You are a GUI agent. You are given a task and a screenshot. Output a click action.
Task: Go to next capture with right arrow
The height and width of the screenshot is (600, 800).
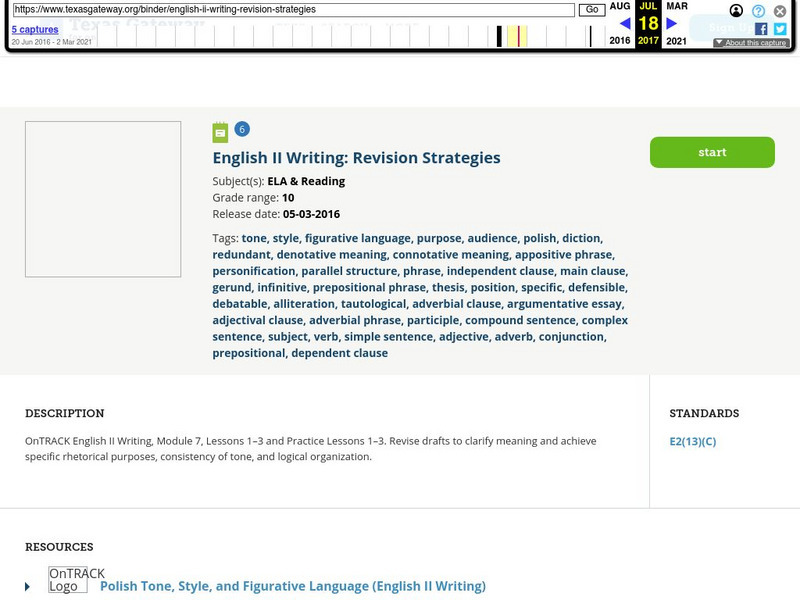672,24
